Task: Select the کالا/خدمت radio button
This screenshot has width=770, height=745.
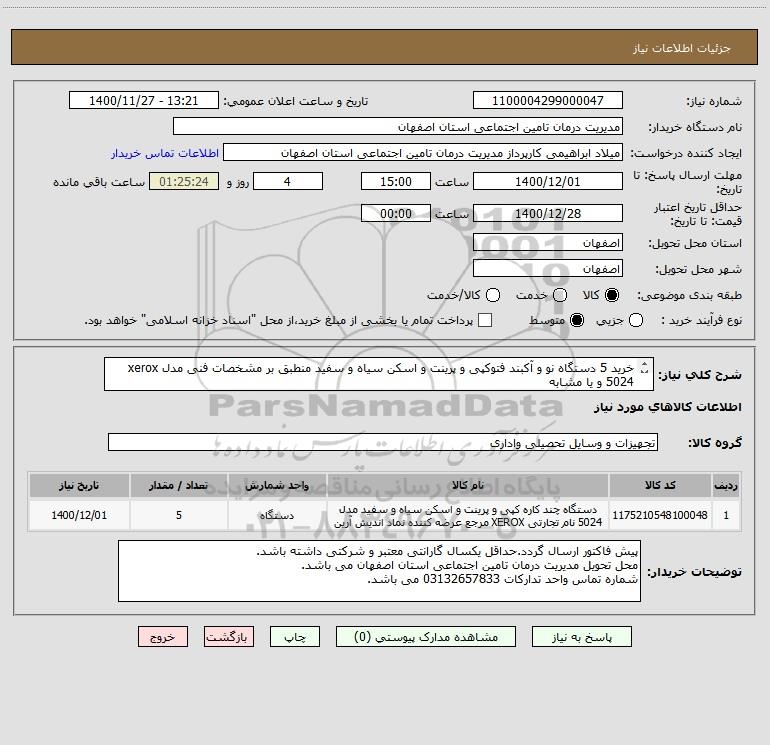Action: (493, 295)
